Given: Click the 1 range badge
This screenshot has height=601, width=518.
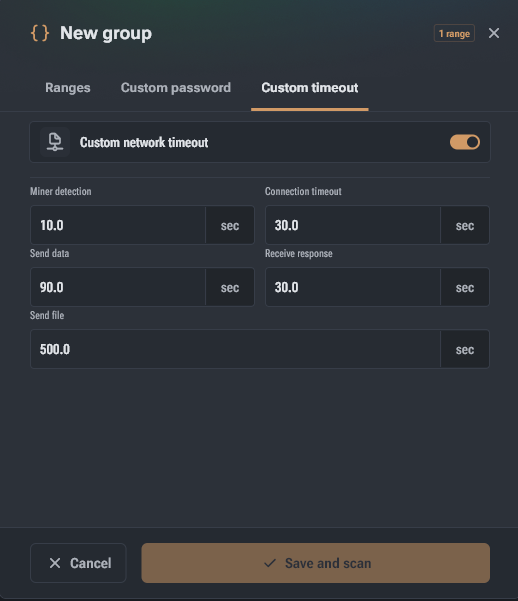Looking at the screenshot, I should (x=454, y=33).
